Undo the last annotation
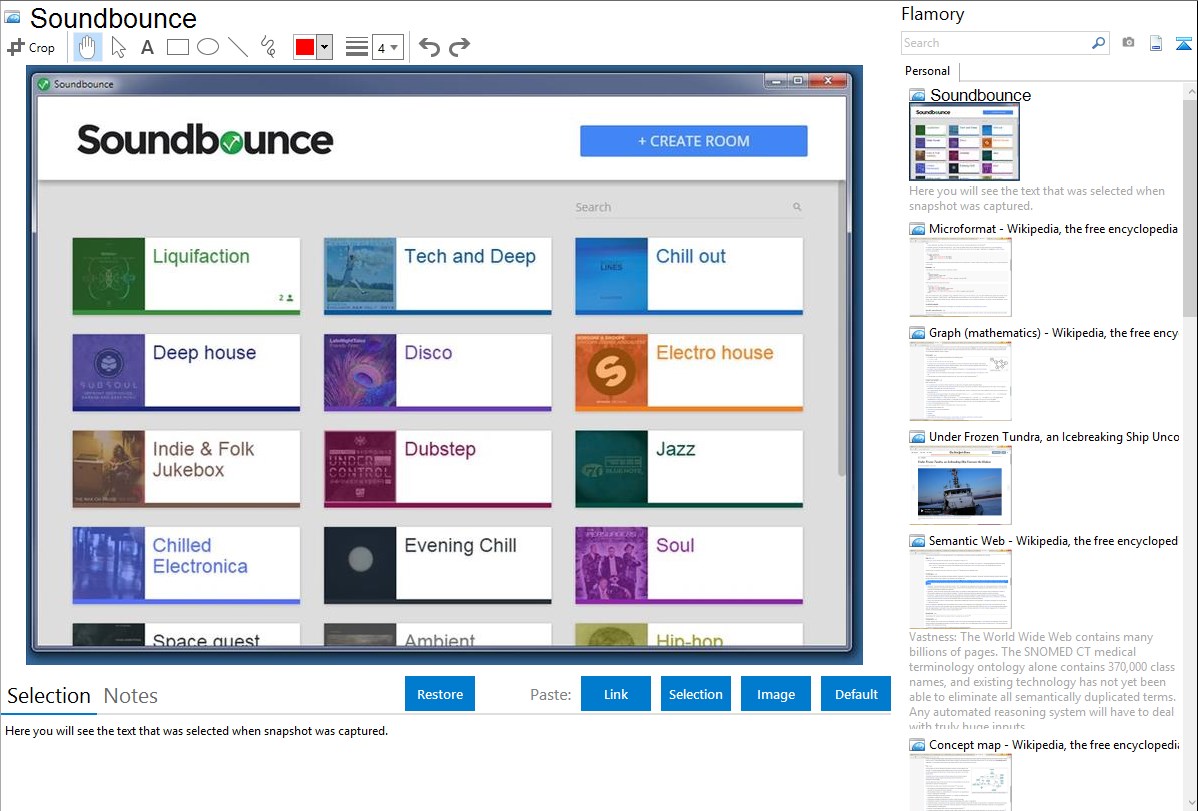The height and width of the screenshot is (811, 1198). click(x=429, y=47)
